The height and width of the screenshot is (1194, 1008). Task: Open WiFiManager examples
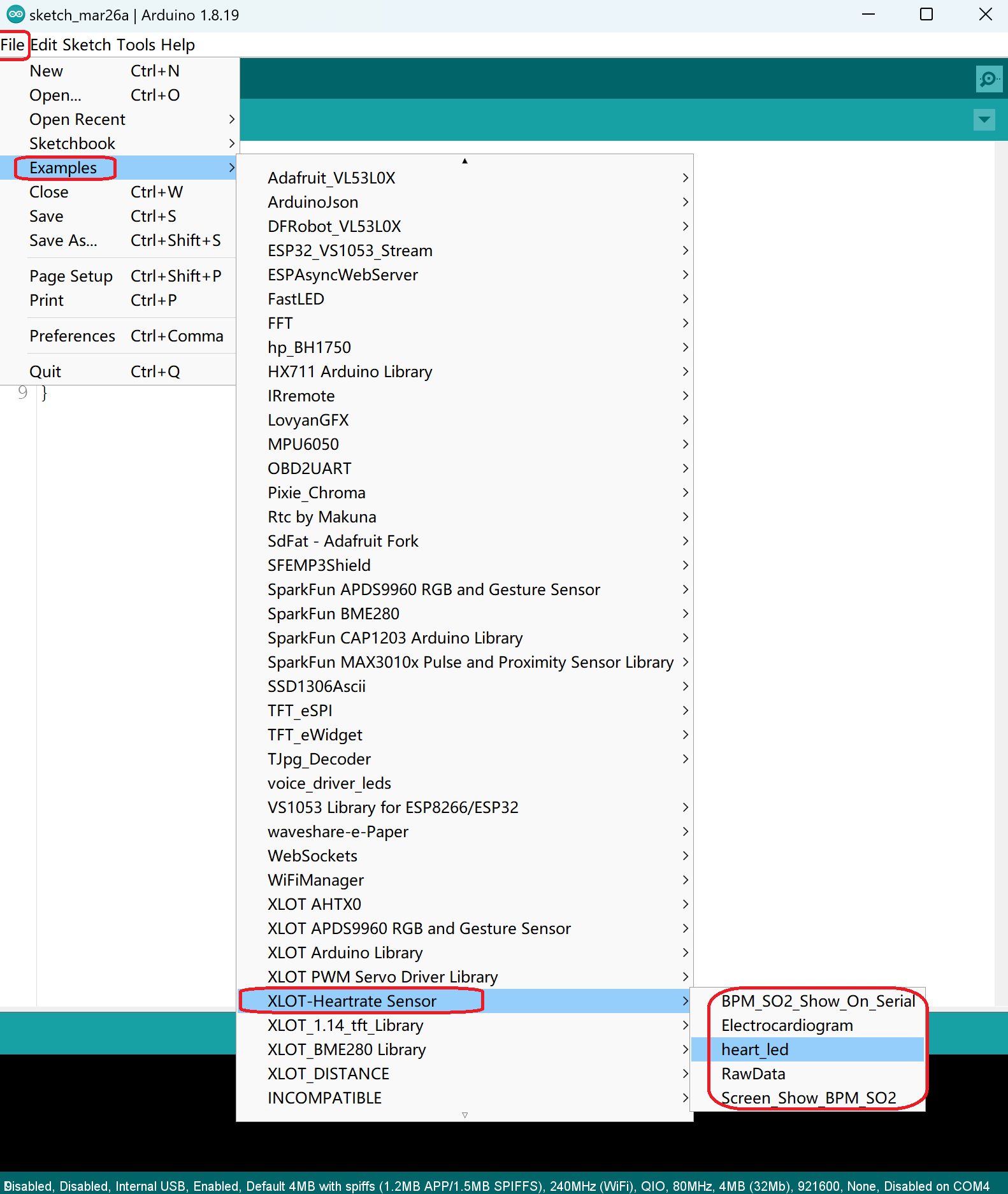tap(464, 880)
